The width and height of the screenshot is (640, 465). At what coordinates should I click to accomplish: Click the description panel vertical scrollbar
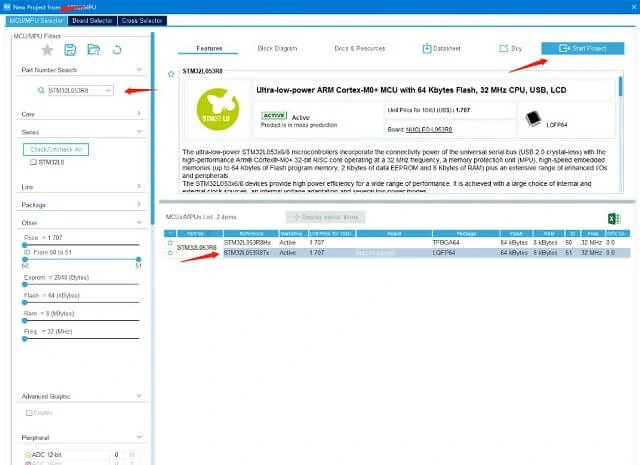pos(621,87)
